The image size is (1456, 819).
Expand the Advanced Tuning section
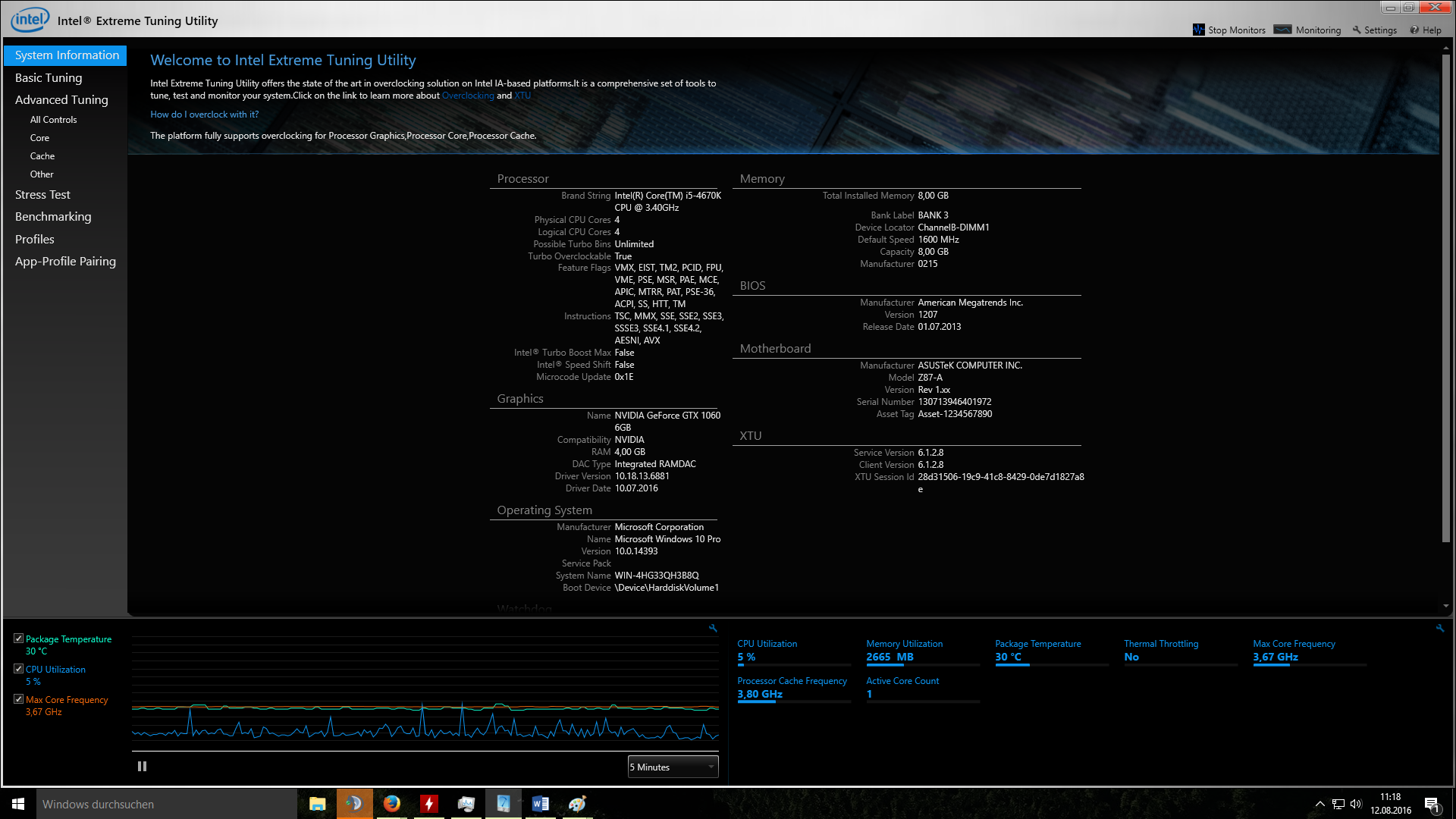click(x=61, y=100)
